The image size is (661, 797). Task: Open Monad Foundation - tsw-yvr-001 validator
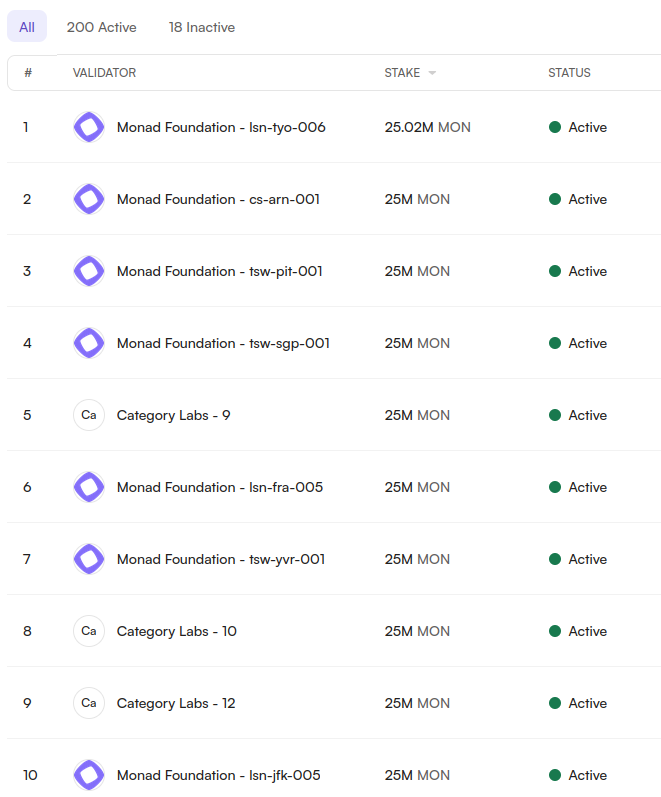pyautogui.click(x=221, y=559)
